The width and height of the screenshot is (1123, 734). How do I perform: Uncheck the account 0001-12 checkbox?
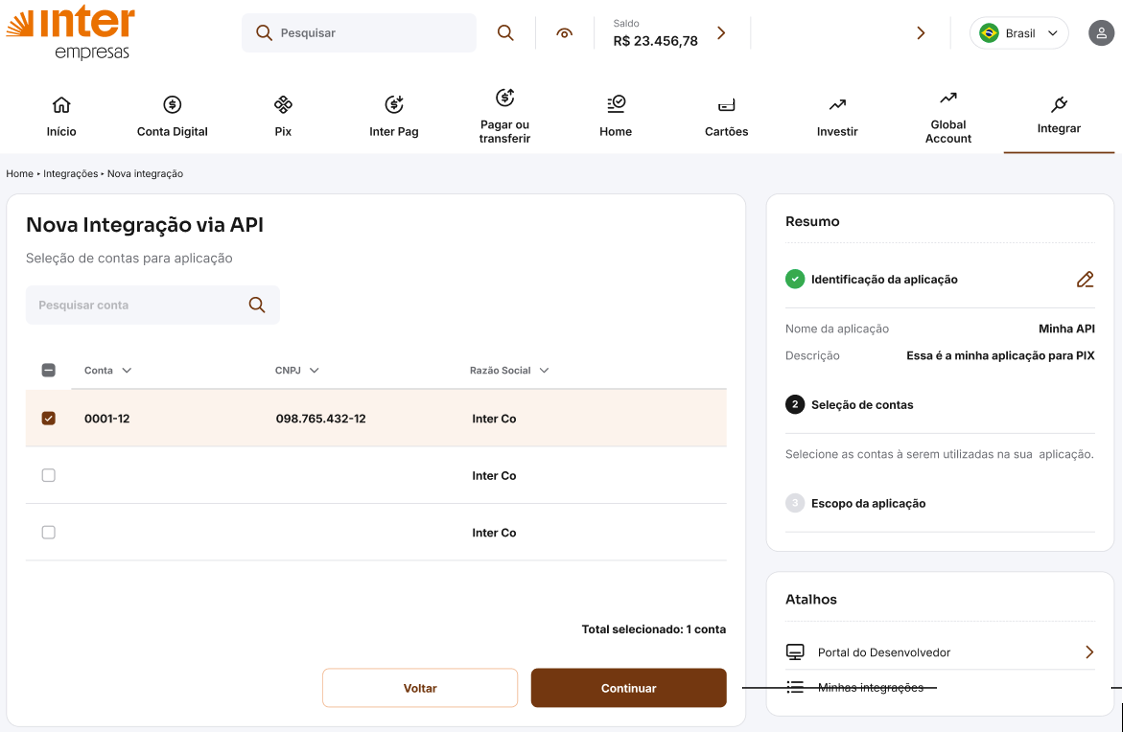pyautogui.click(x=48, y=418)
